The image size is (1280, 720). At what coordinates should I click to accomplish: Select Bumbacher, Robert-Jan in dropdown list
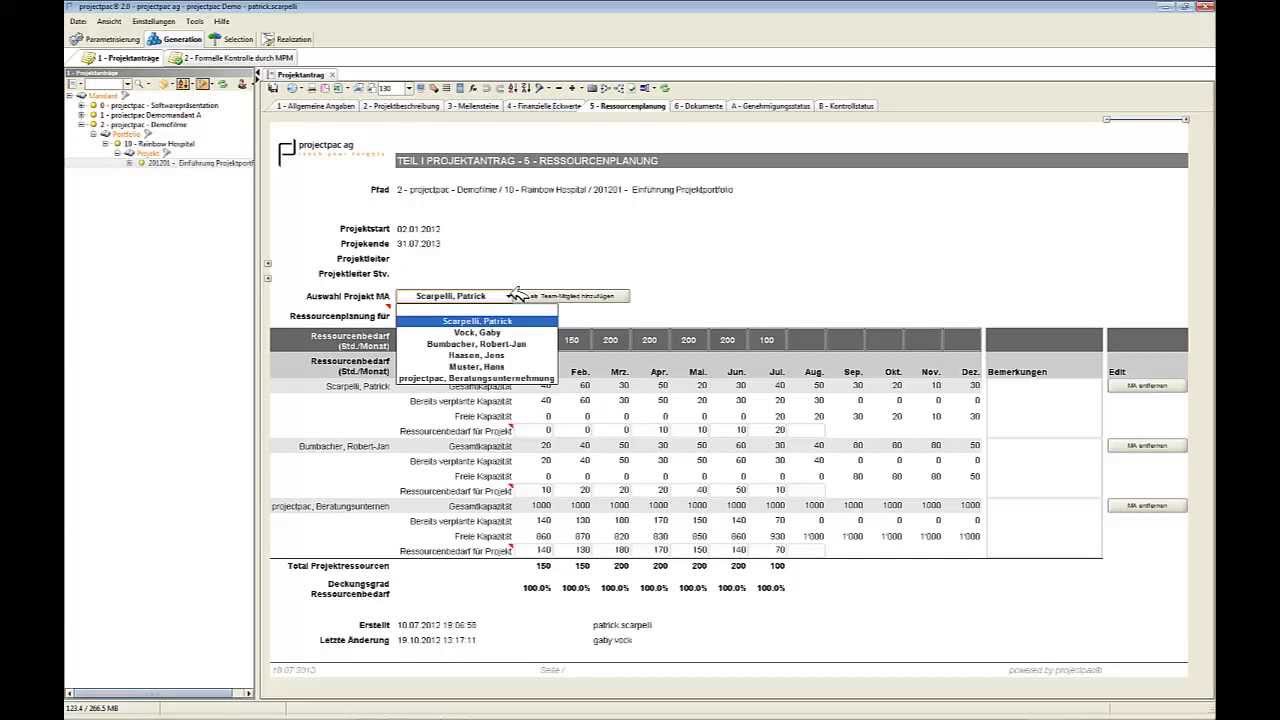click(x=477, y=344)
